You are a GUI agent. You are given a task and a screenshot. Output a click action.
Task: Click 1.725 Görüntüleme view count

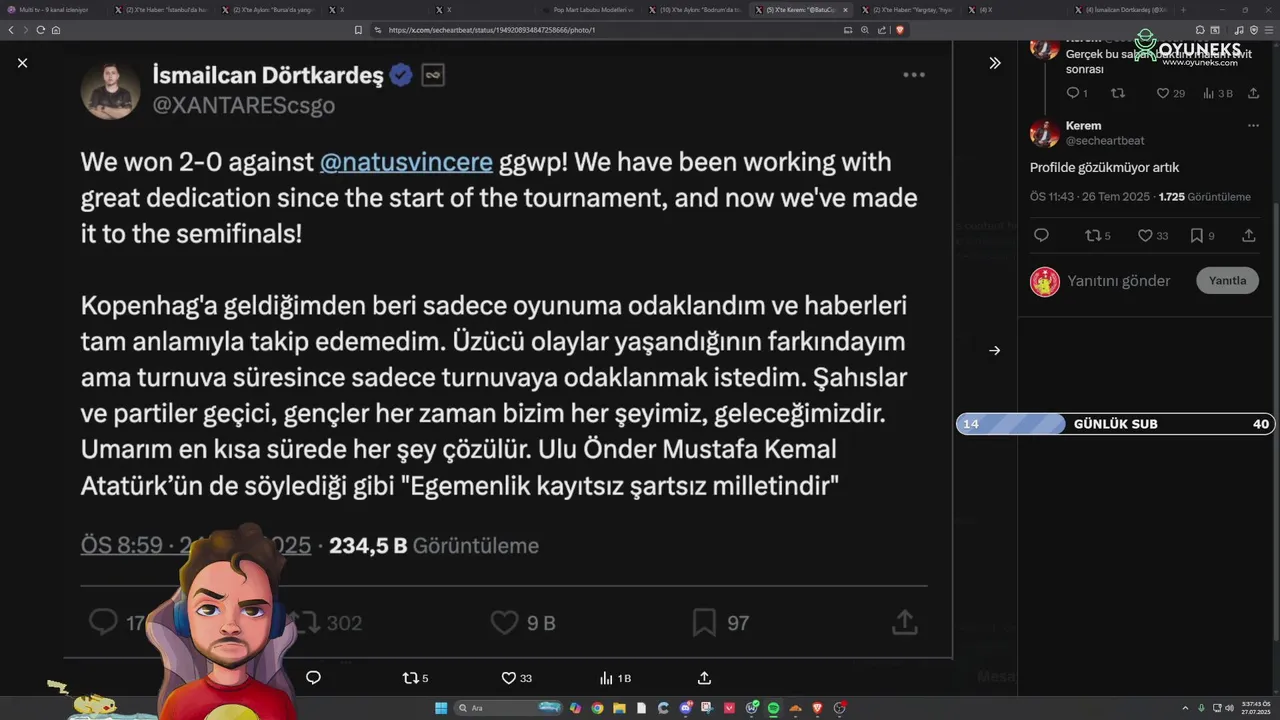(1204, 197)
